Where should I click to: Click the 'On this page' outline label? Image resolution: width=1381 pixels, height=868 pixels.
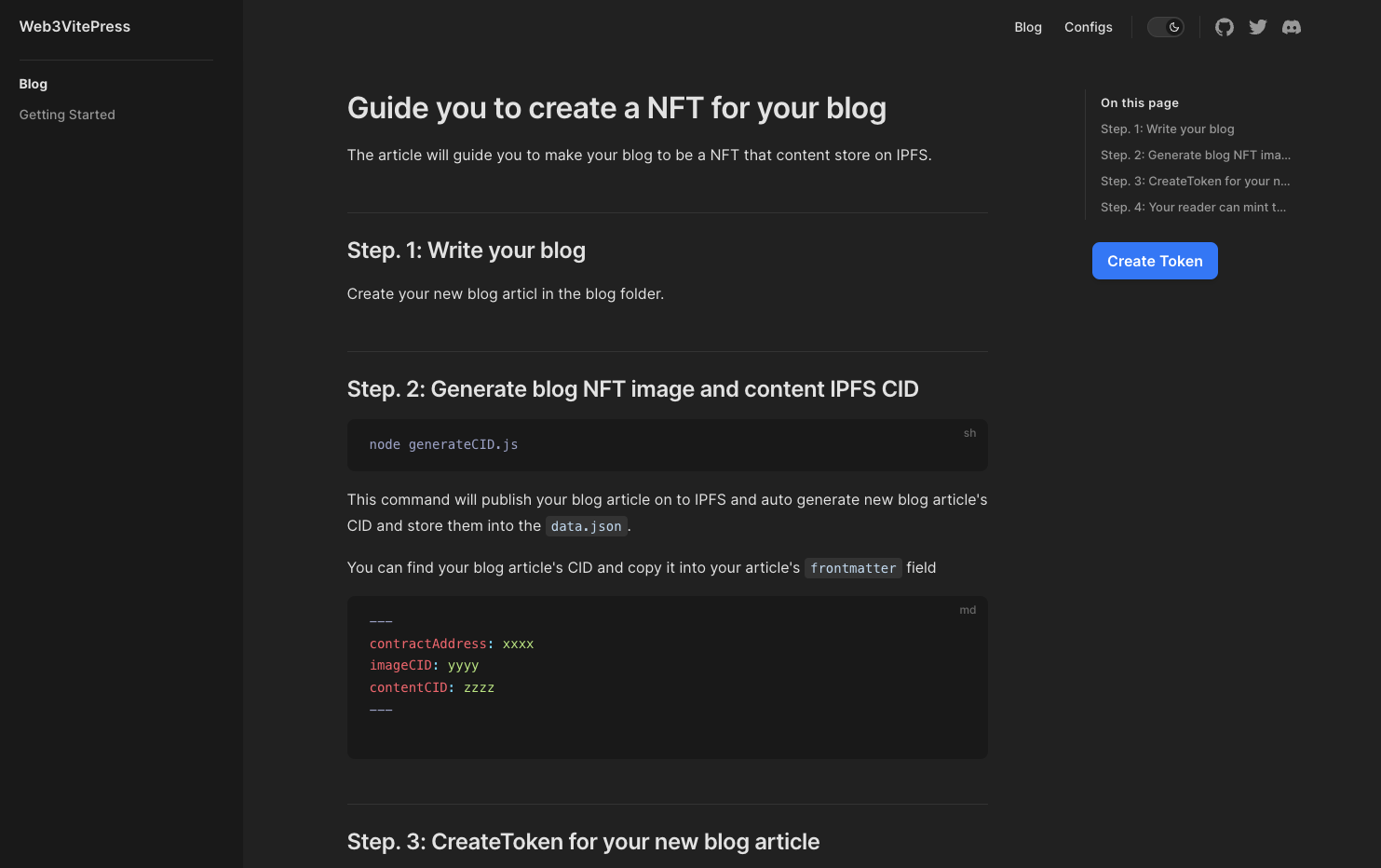pos(1140,102)
